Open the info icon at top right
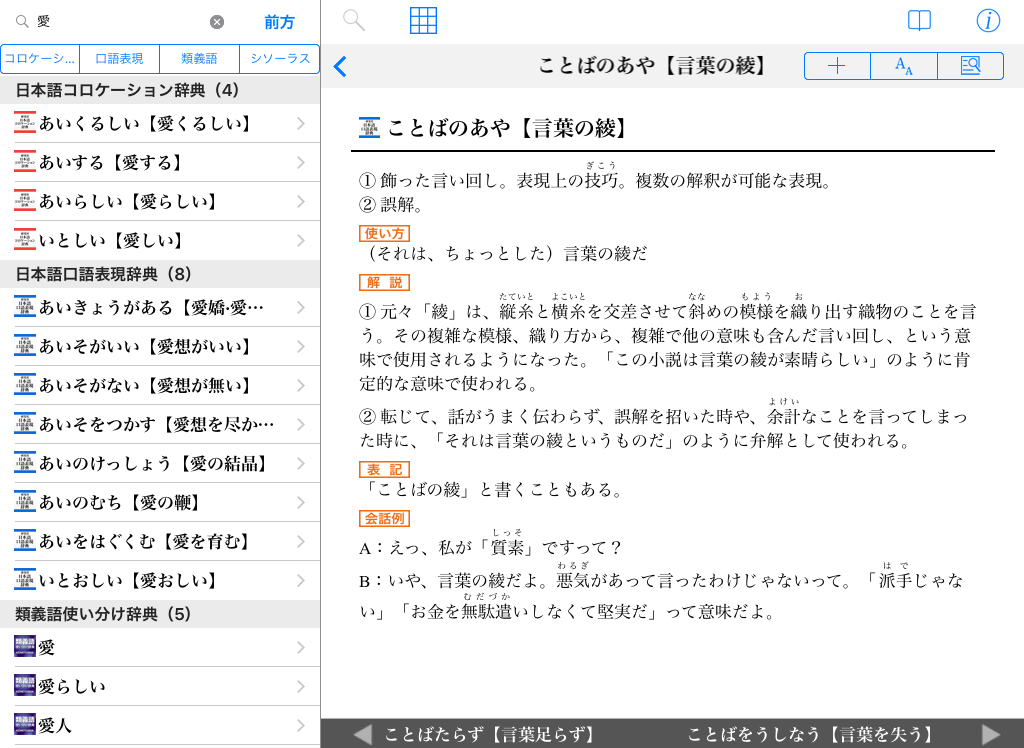The height and width of the screenshot is (748, 1024). [988, 20]
